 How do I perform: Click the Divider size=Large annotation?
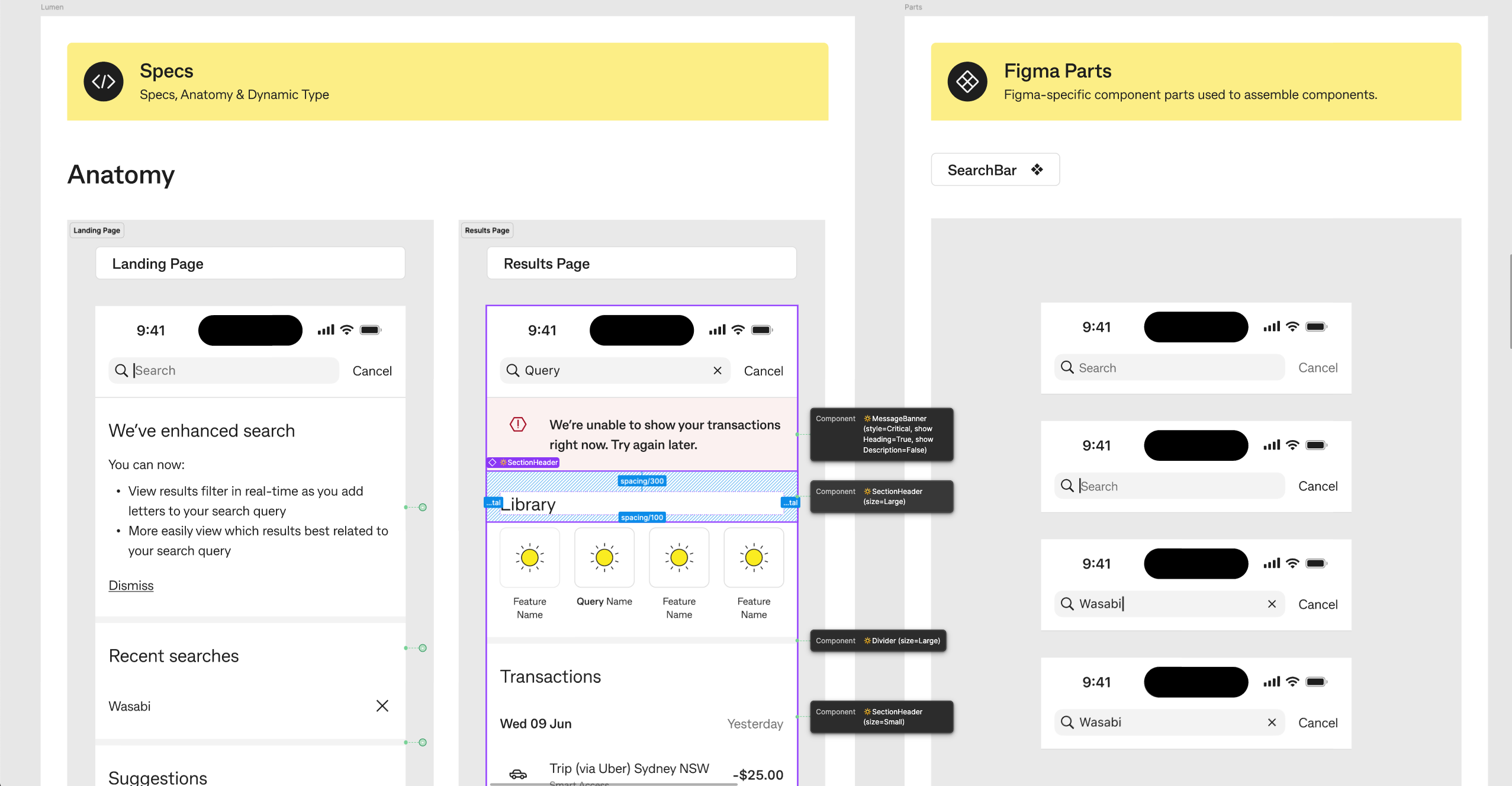877,641
